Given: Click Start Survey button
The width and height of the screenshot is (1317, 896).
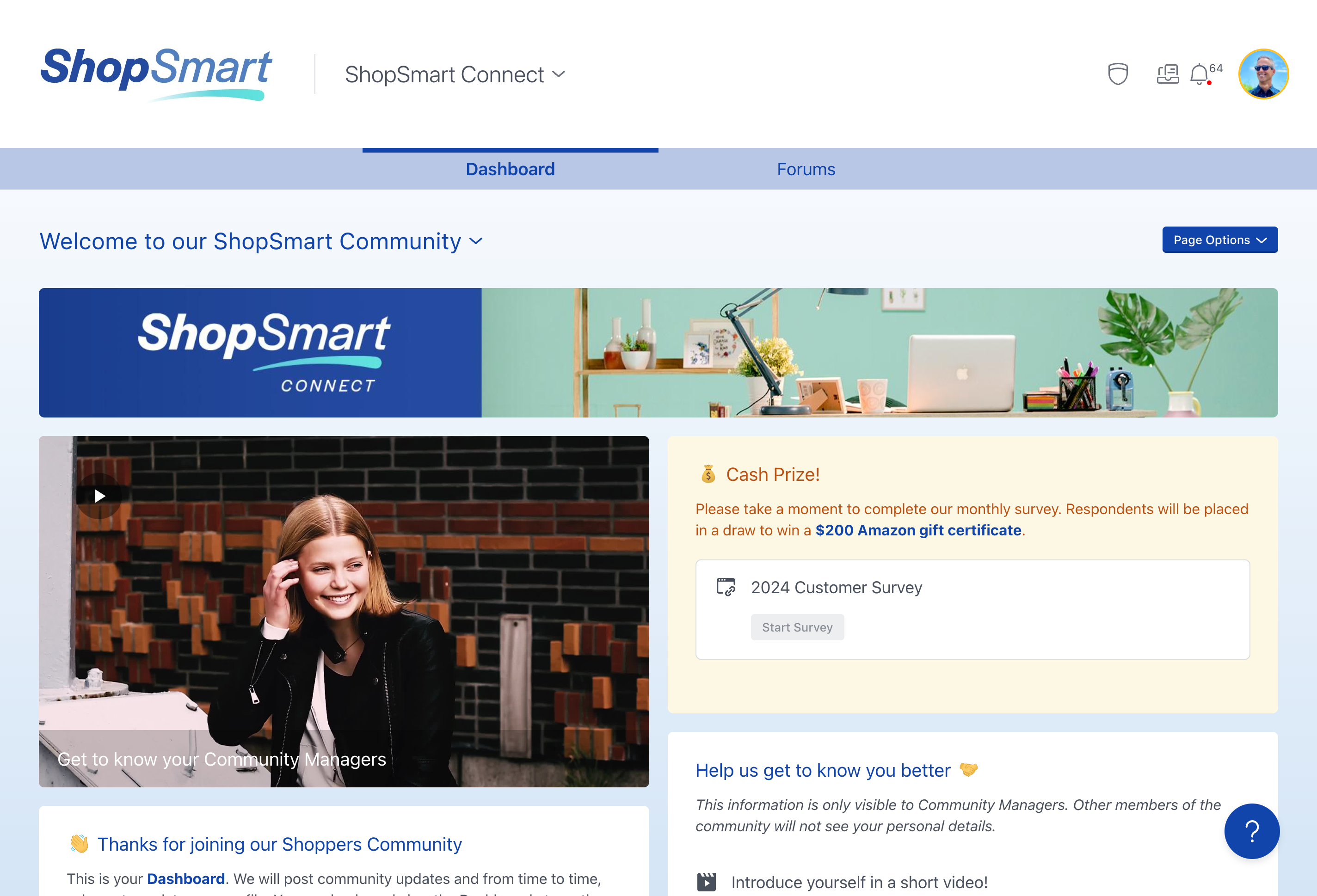Looking at the screenshot, I should click(x=797, y=627).
